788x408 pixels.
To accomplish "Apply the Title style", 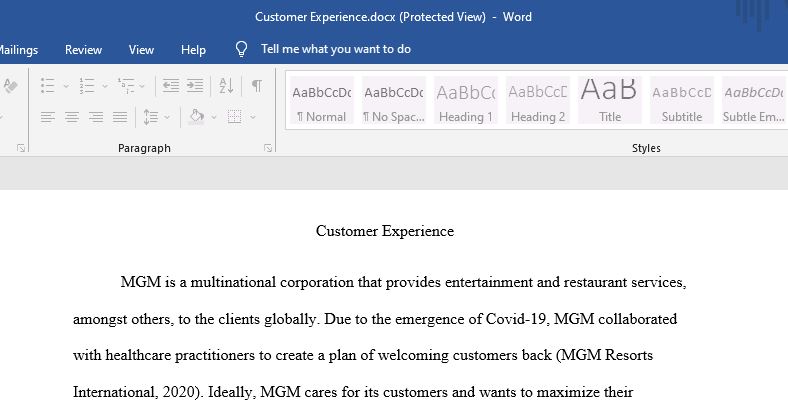I will [610, 100].
